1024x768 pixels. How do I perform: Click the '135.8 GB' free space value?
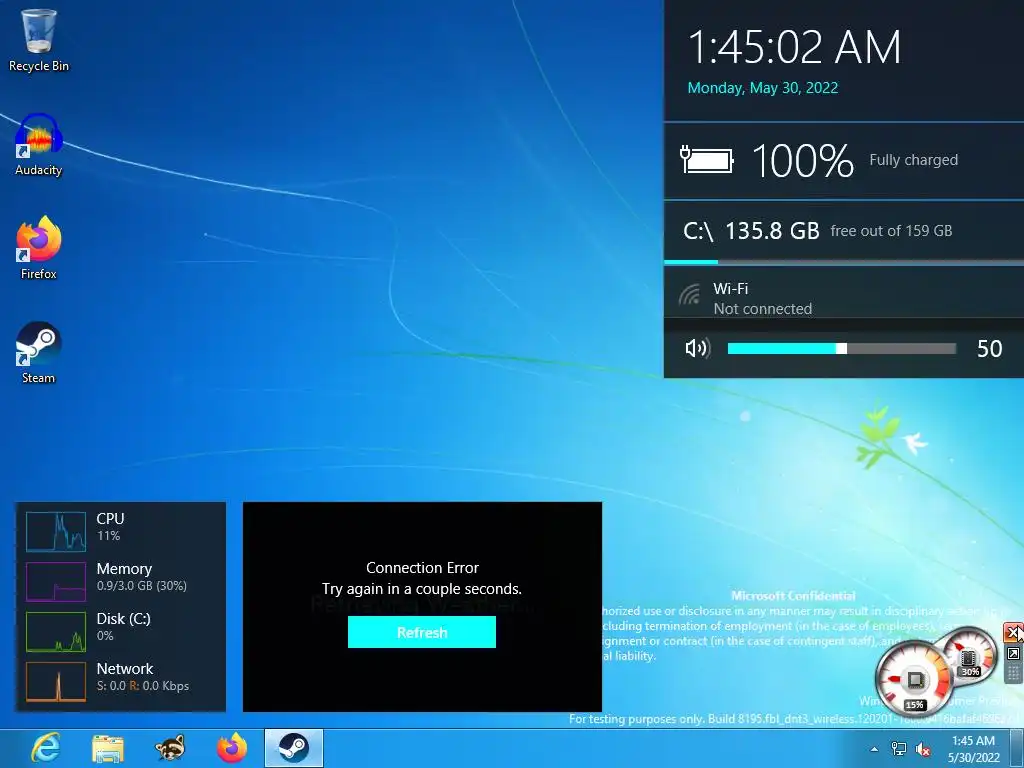click(x=772, y=231)
